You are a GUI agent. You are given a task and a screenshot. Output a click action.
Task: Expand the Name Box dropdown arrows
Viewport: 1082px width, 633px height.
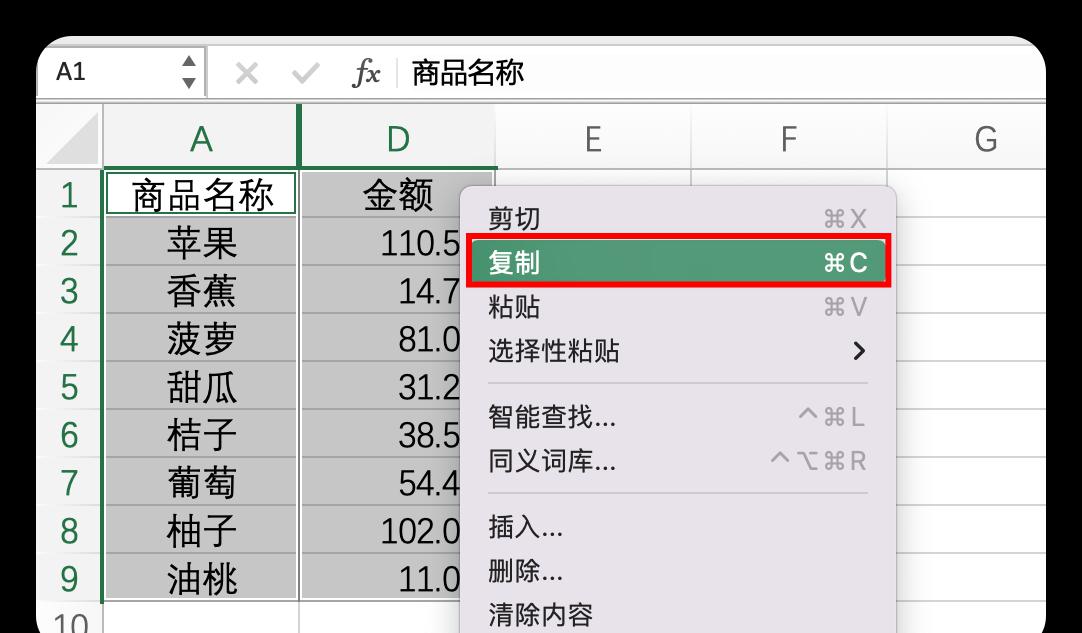[188, 72]
